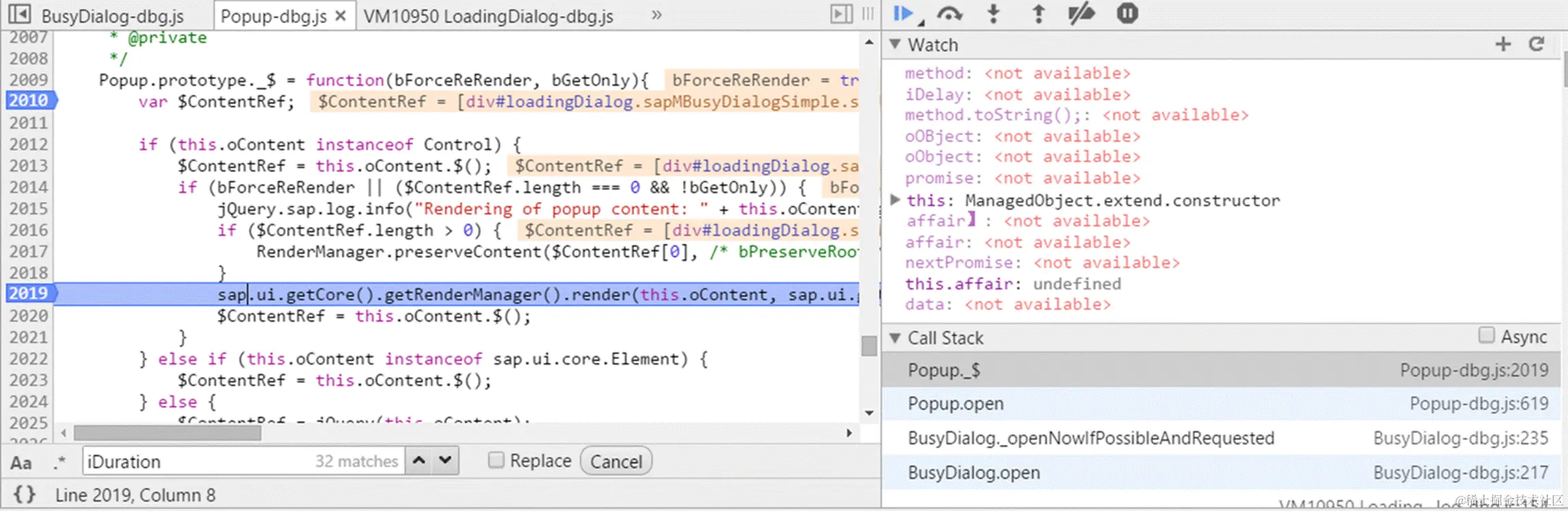This screenshot has height=511, width=1568.
Task: Collapse the Call Stack section
Action: point(894,337)
